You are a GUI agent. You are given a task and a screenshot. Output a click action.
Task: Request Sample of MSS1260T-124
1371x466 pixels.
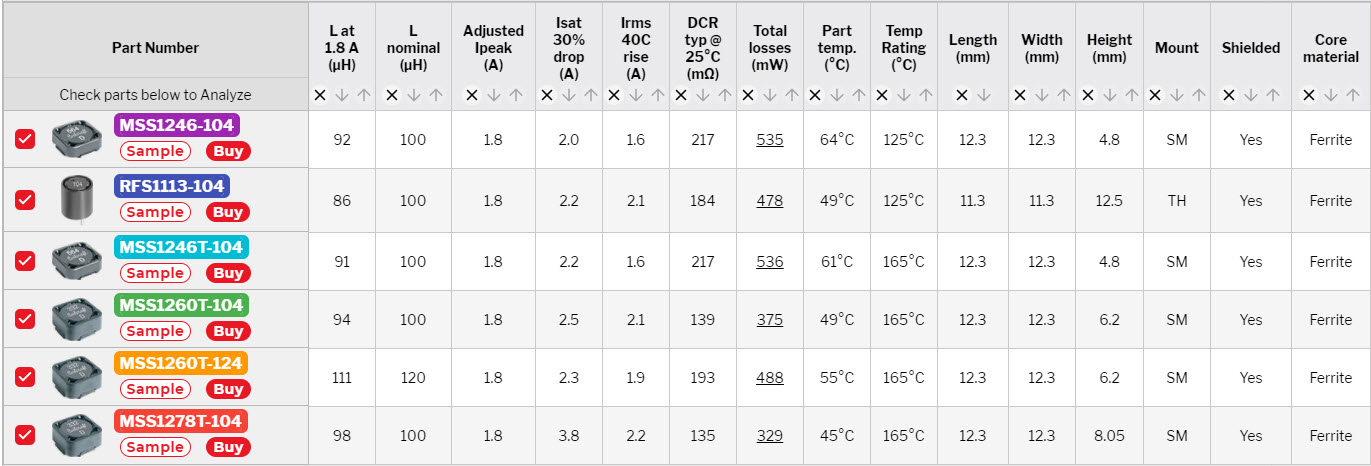[x=154, y=389]
